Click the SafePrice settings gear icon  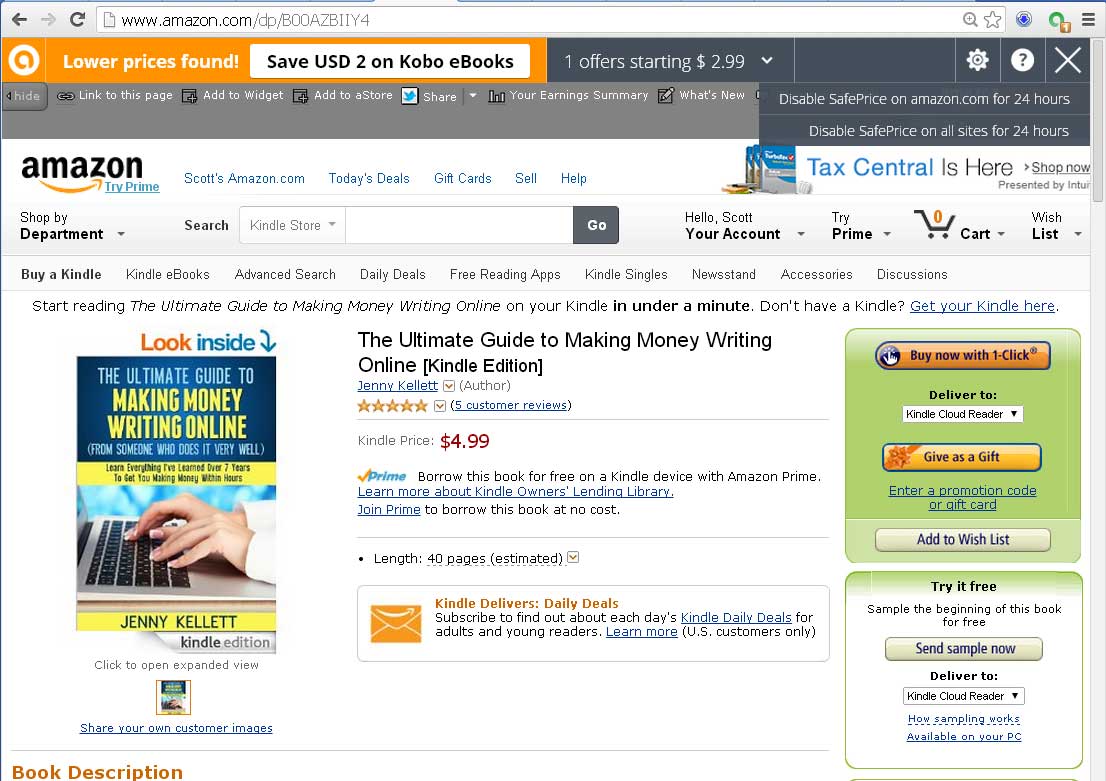pyautogui.click(x=977, y=61)
